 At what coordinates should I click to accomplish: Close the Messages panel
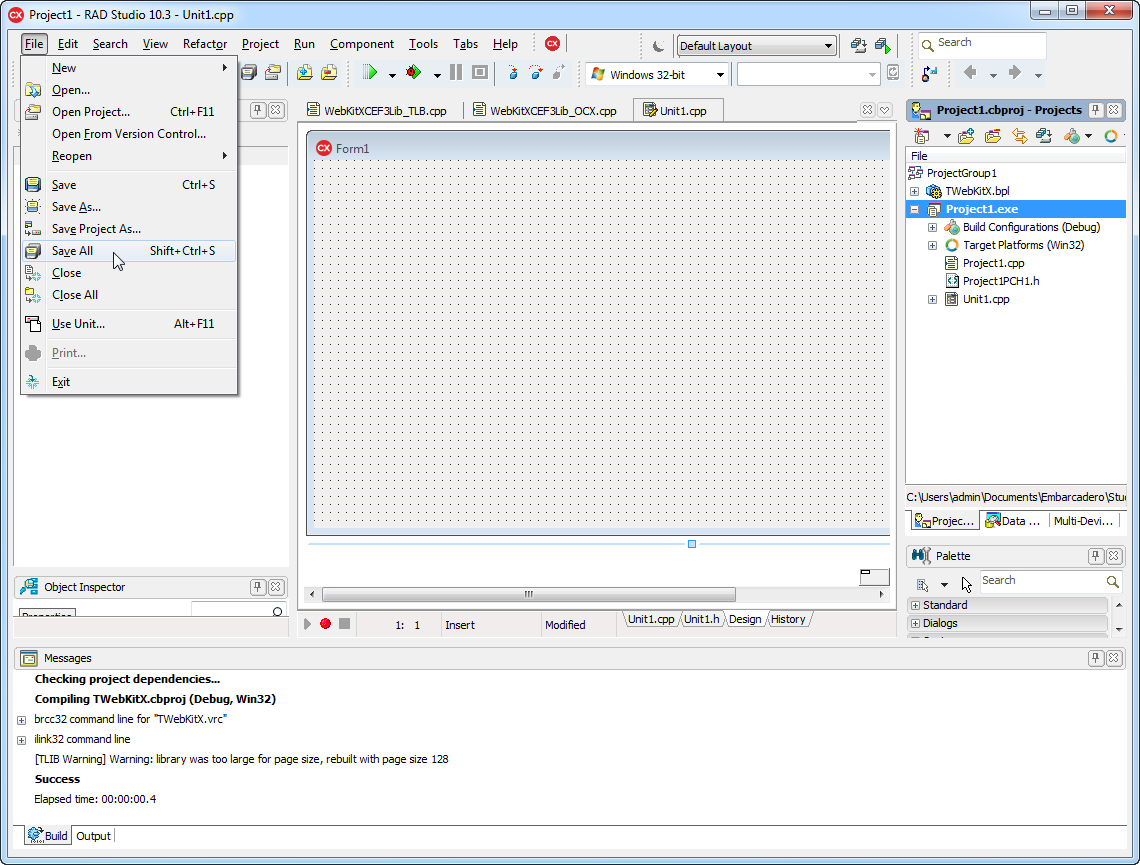click(x=1114, y=658)
